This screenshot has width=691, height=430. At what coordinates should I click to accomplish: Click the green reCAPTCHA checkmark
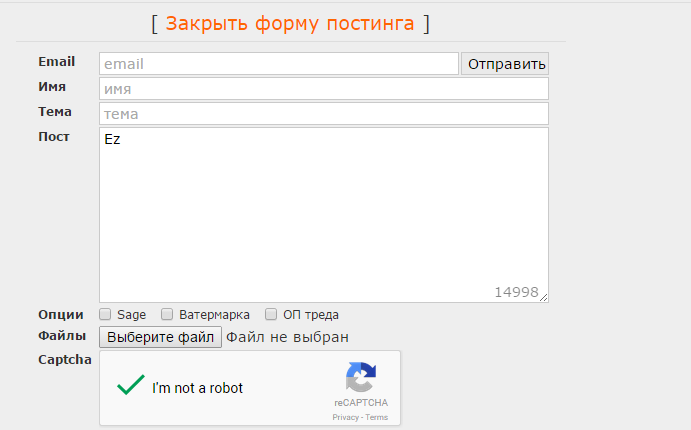tap(130, 385)
